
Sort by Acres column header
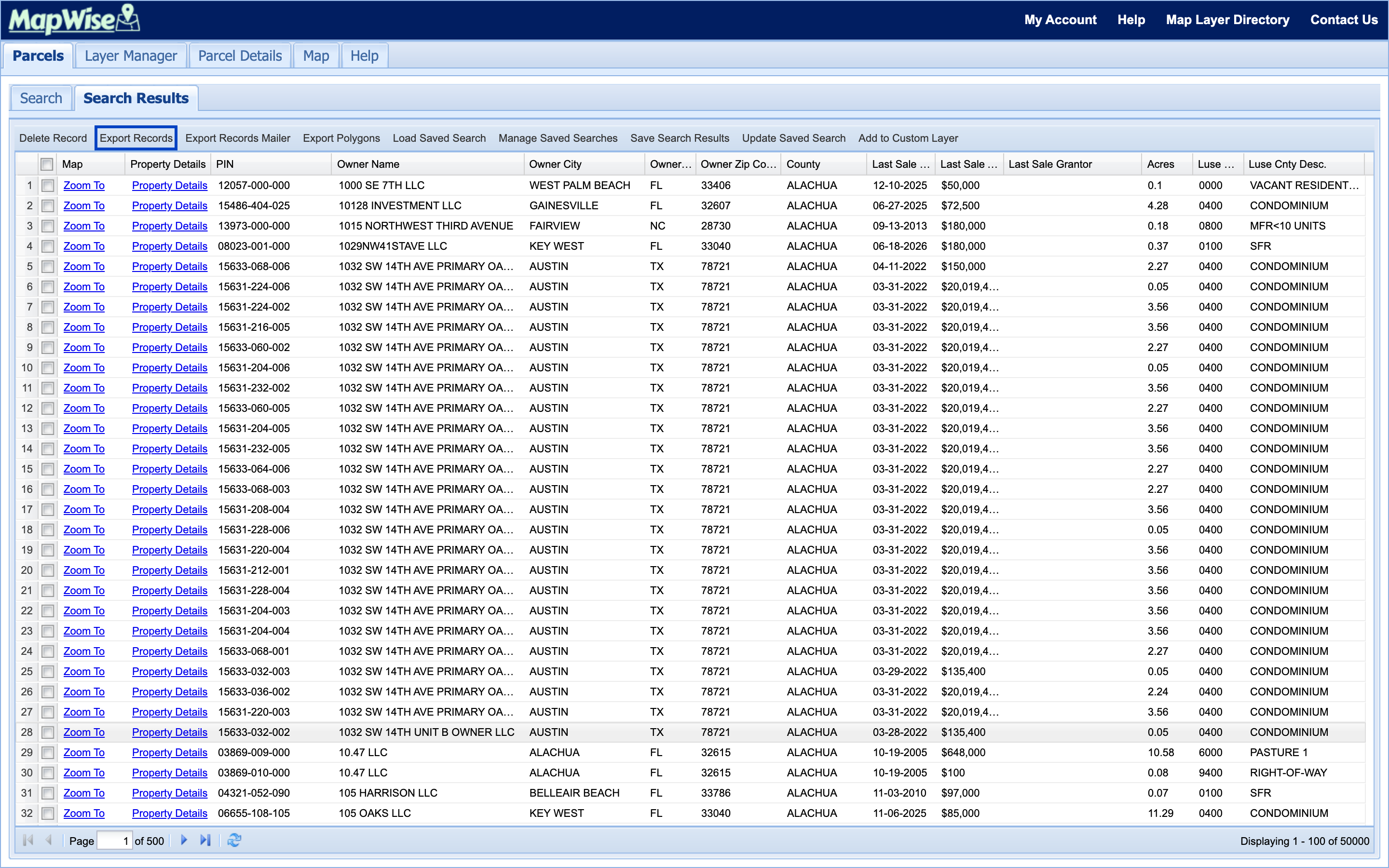[1167, 164]
